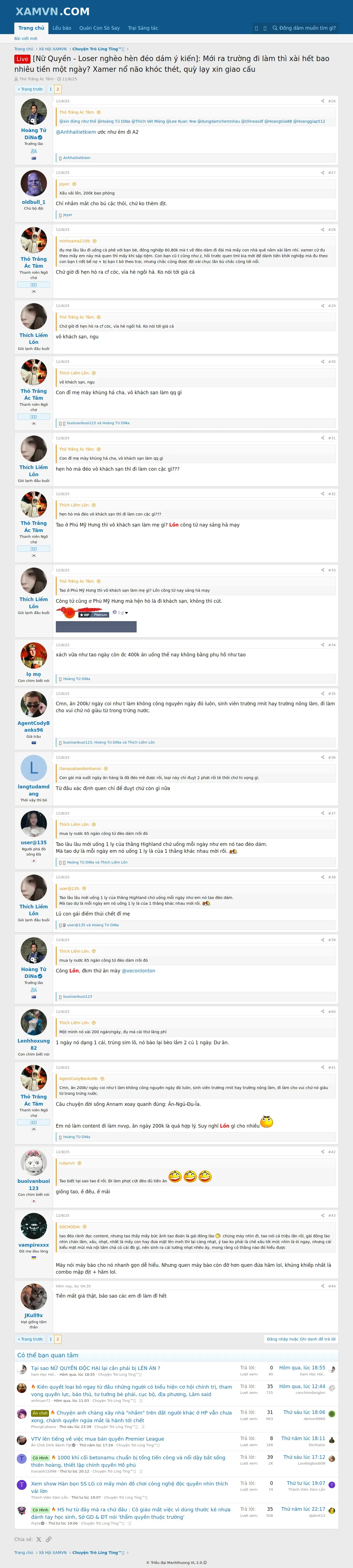The image size is (353, 1568).
Task: Open related thread Xem show Hàn bọn SS LG
Action: coord(130,1488)
